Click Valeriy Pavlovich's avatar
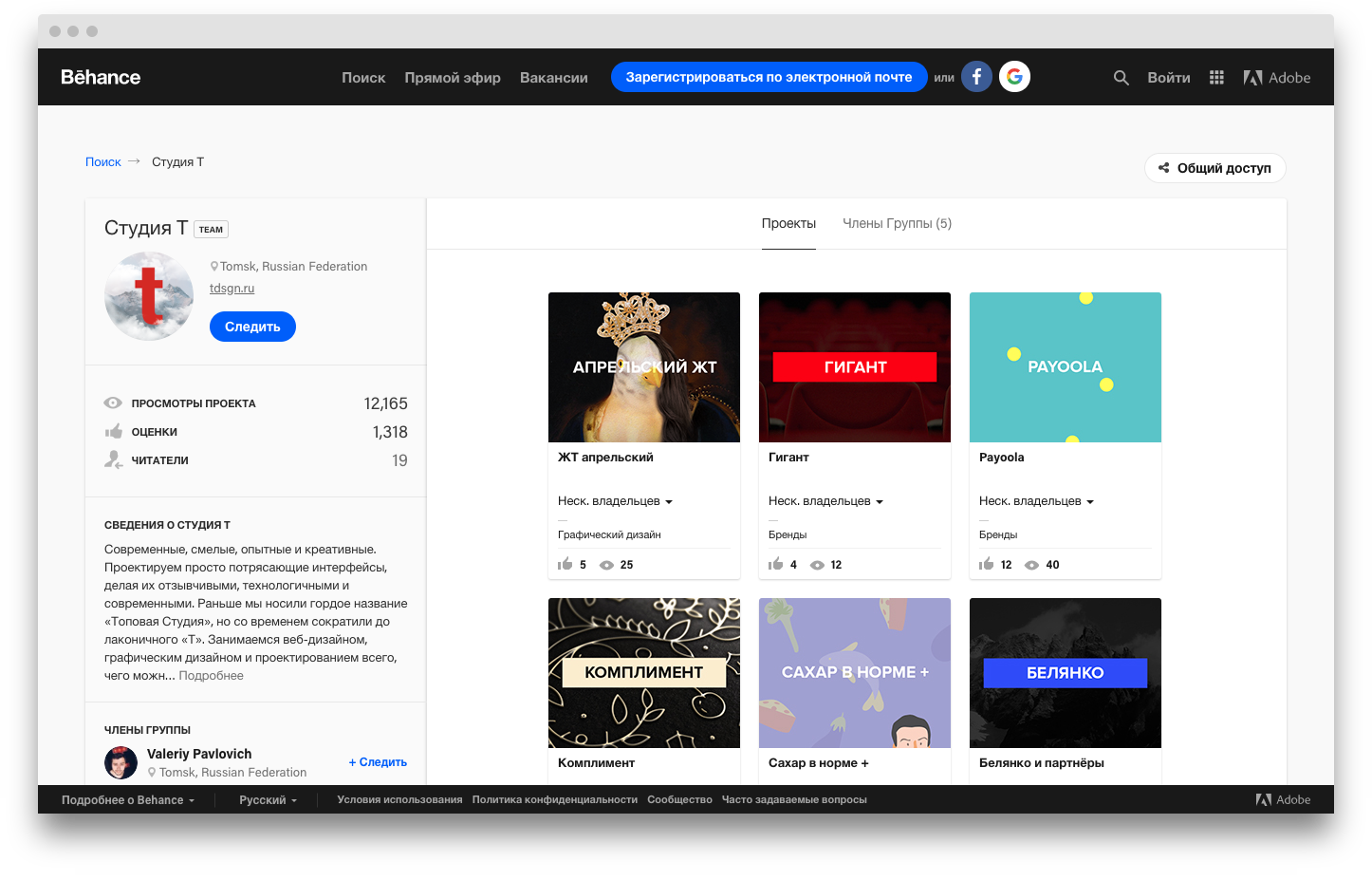Screen dimensions: 1372x880 pyautogui.click(x=121, y=762)
